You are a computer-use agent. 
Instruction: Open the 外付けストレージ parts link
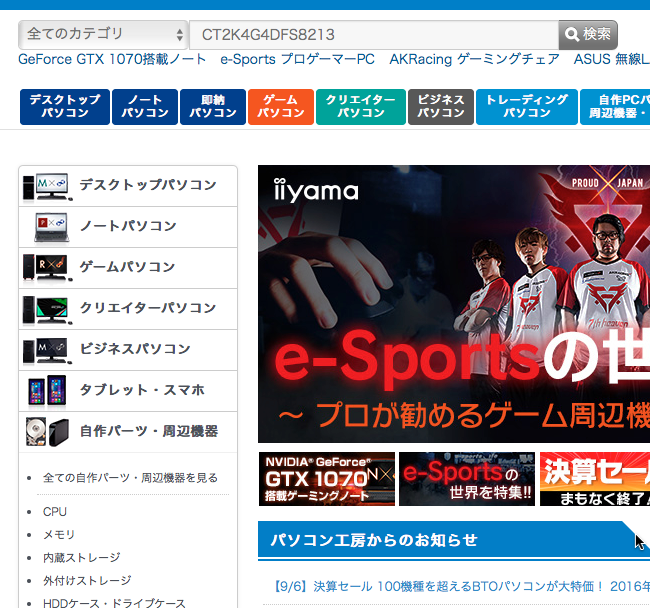[87, 580]
